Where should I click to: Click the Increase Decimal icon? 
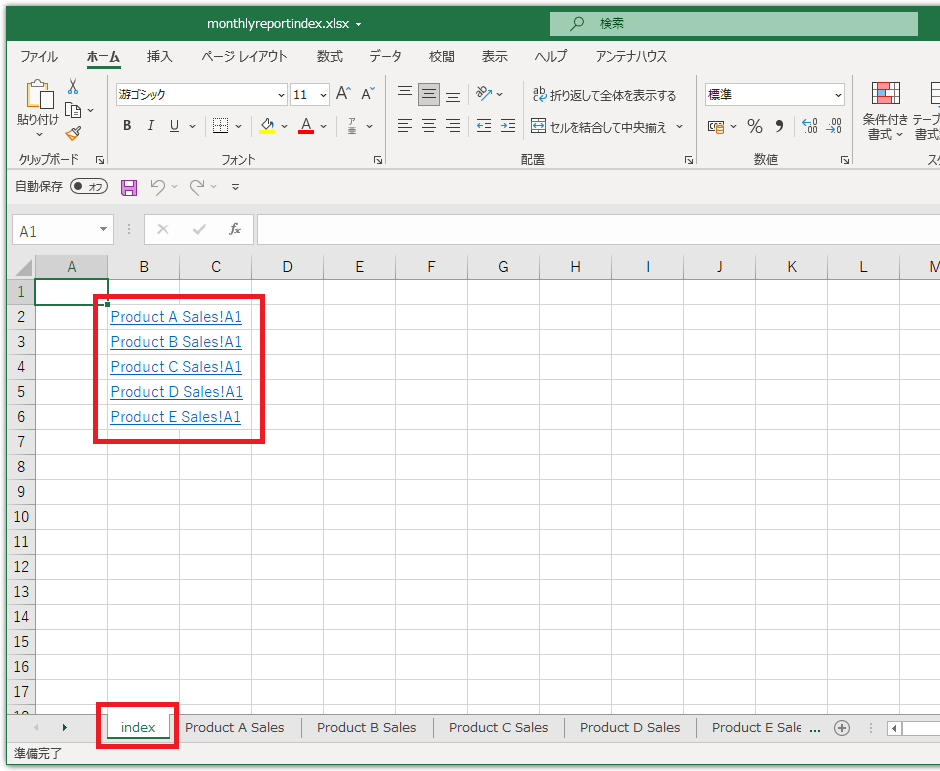(809, 126)
